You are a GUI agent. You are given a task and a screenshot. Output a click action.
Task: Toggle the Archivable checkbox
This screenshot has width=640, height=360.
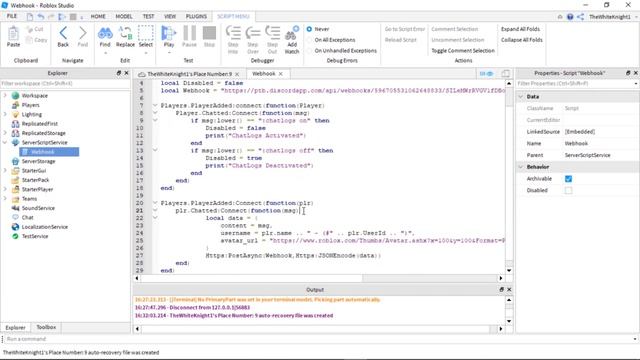click(568, 179)
